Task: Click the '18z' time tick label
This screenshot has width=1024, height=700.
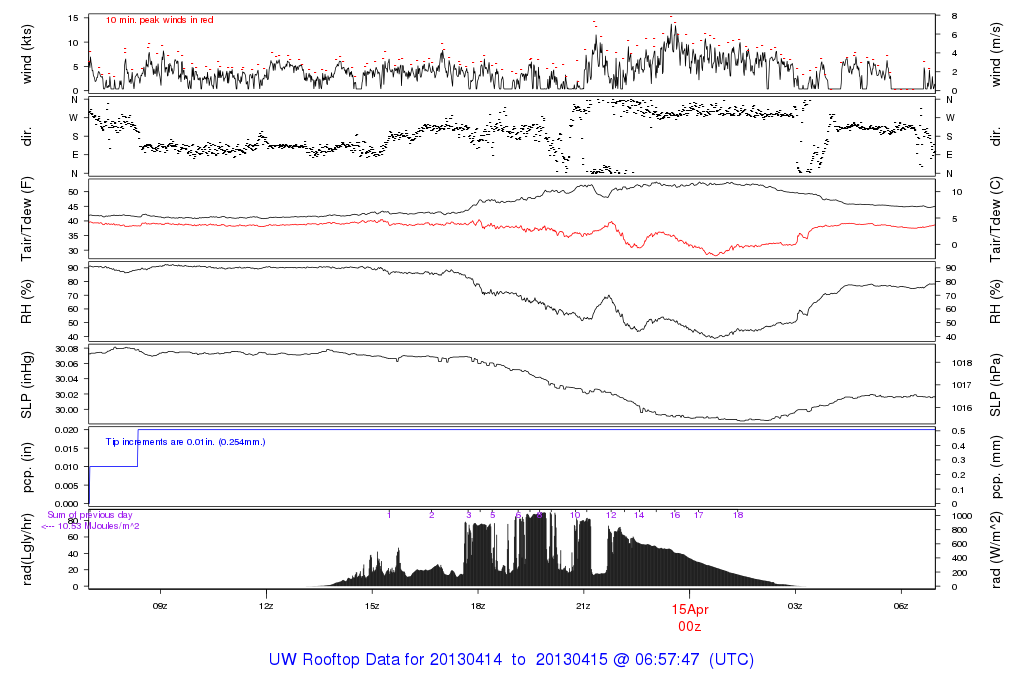Action: pos(477,607)
